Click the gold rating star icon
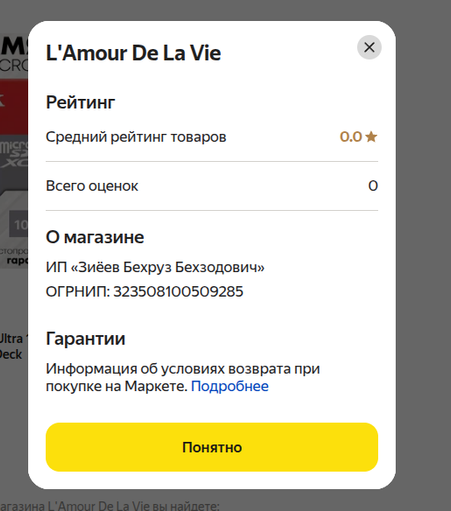 tap(371, 137)
